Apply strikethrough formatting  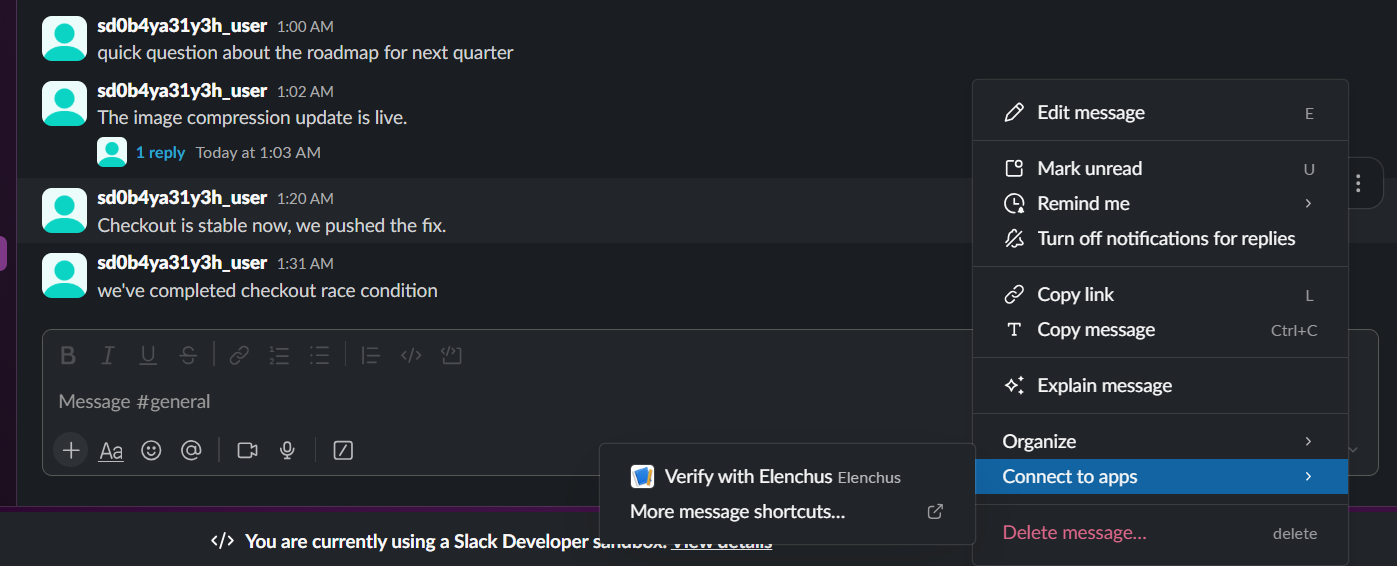click(x=188, y=355)
